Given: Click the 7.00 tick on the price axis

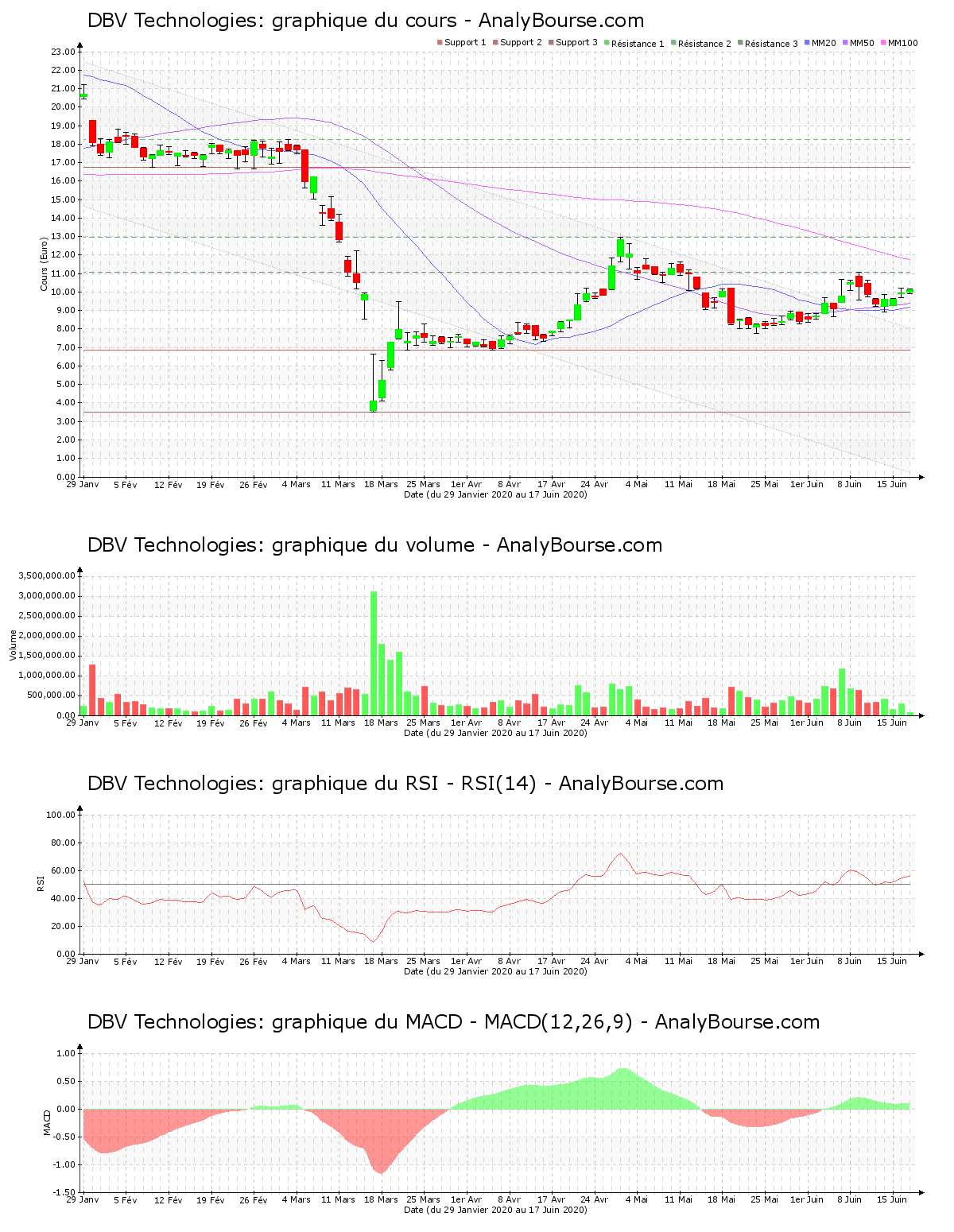Looking at the screenshot, I should [x=65, y=347].
